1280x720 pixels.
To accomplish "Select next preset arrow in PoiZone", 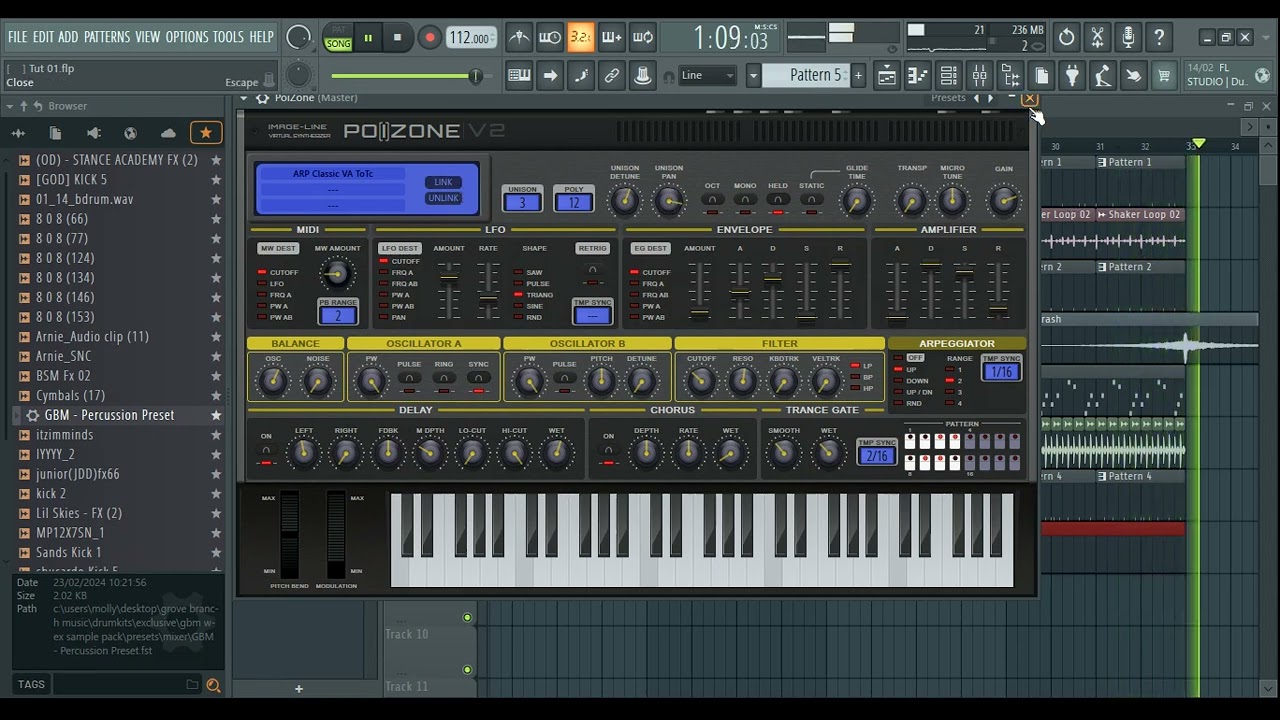I will point(990,98).
